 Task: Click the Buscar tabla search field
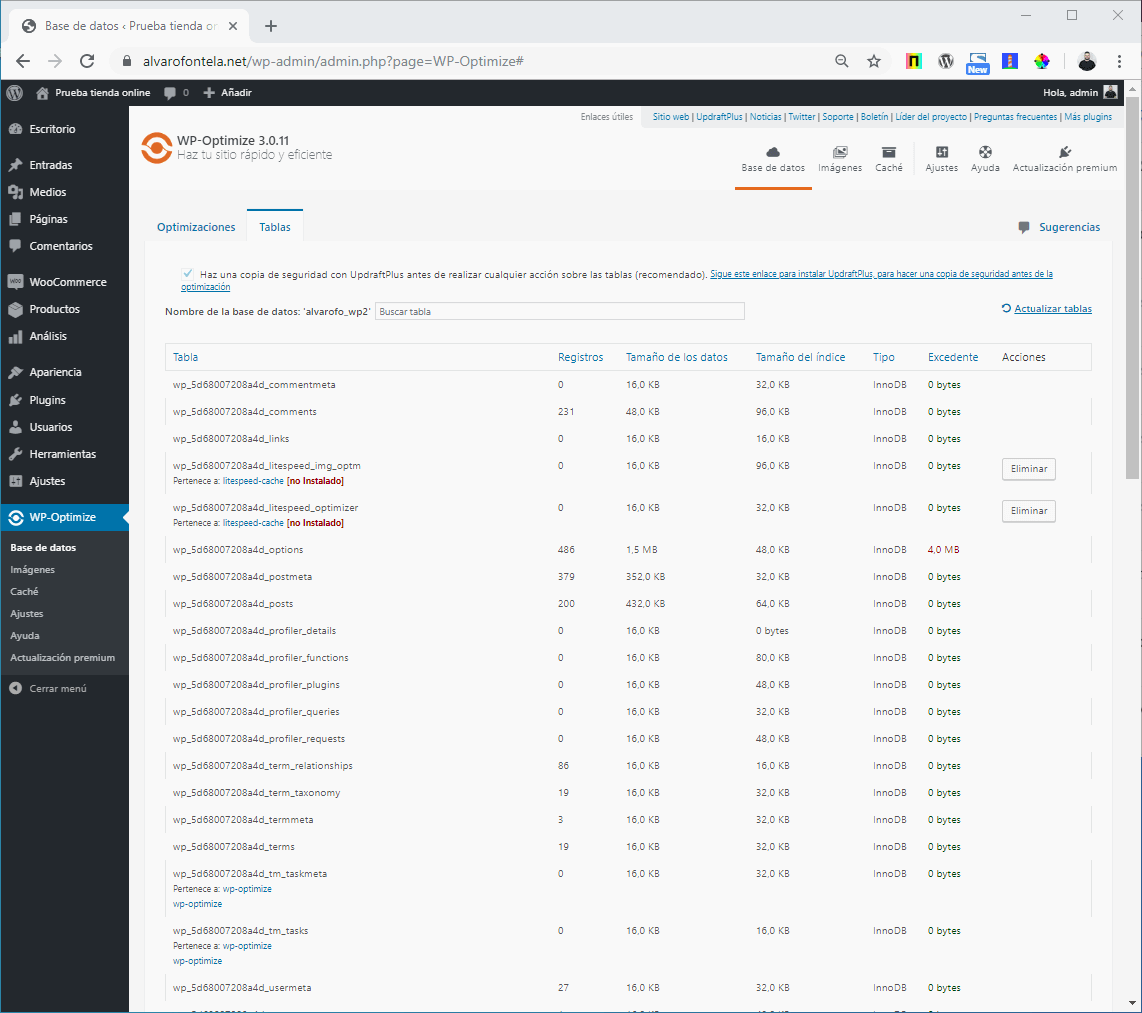[560, 311]
